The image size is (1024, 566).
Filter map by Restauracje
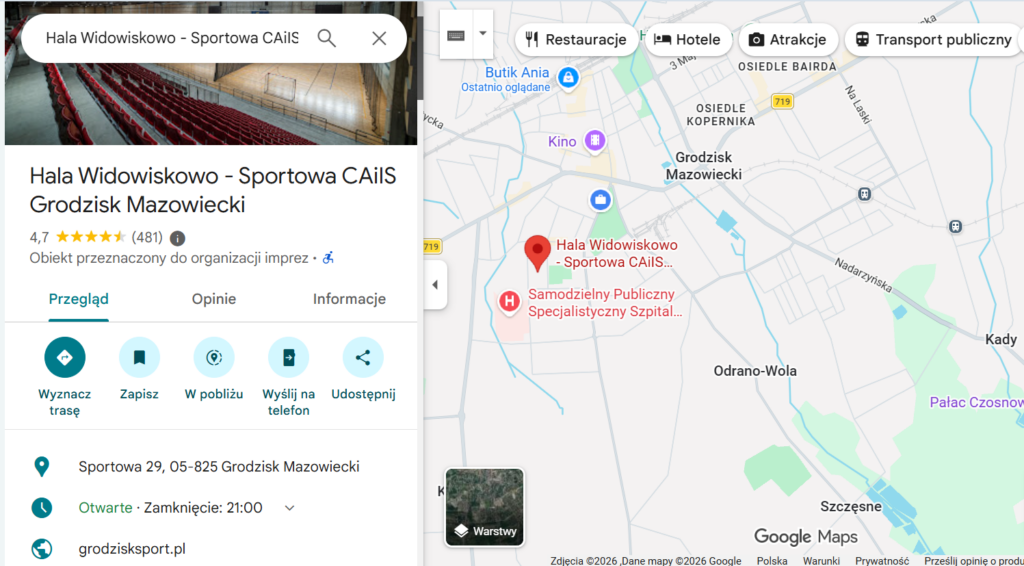pyautogui.click(x=577, y=39)
